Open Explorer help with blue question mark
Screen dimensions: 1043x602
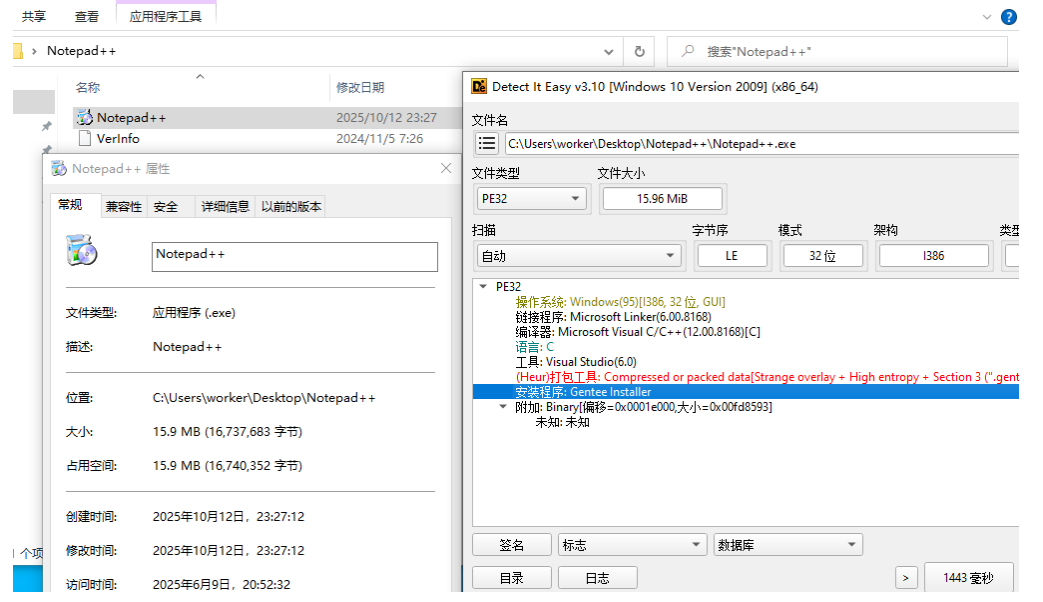click(x=1009, y=16)
